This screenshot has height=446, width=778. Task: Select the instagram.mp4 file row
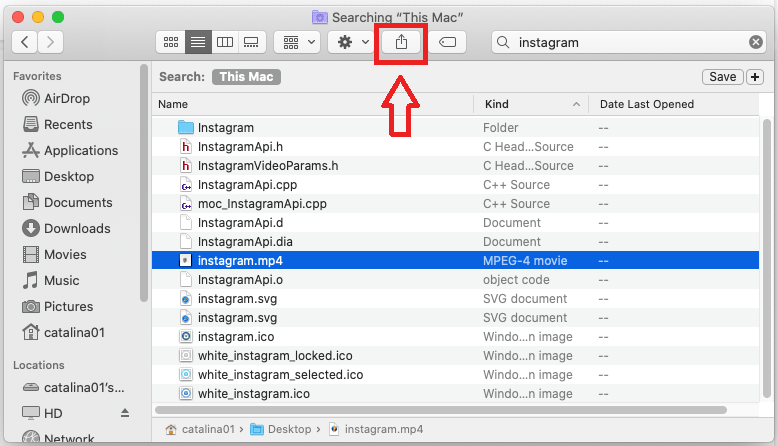455,260
